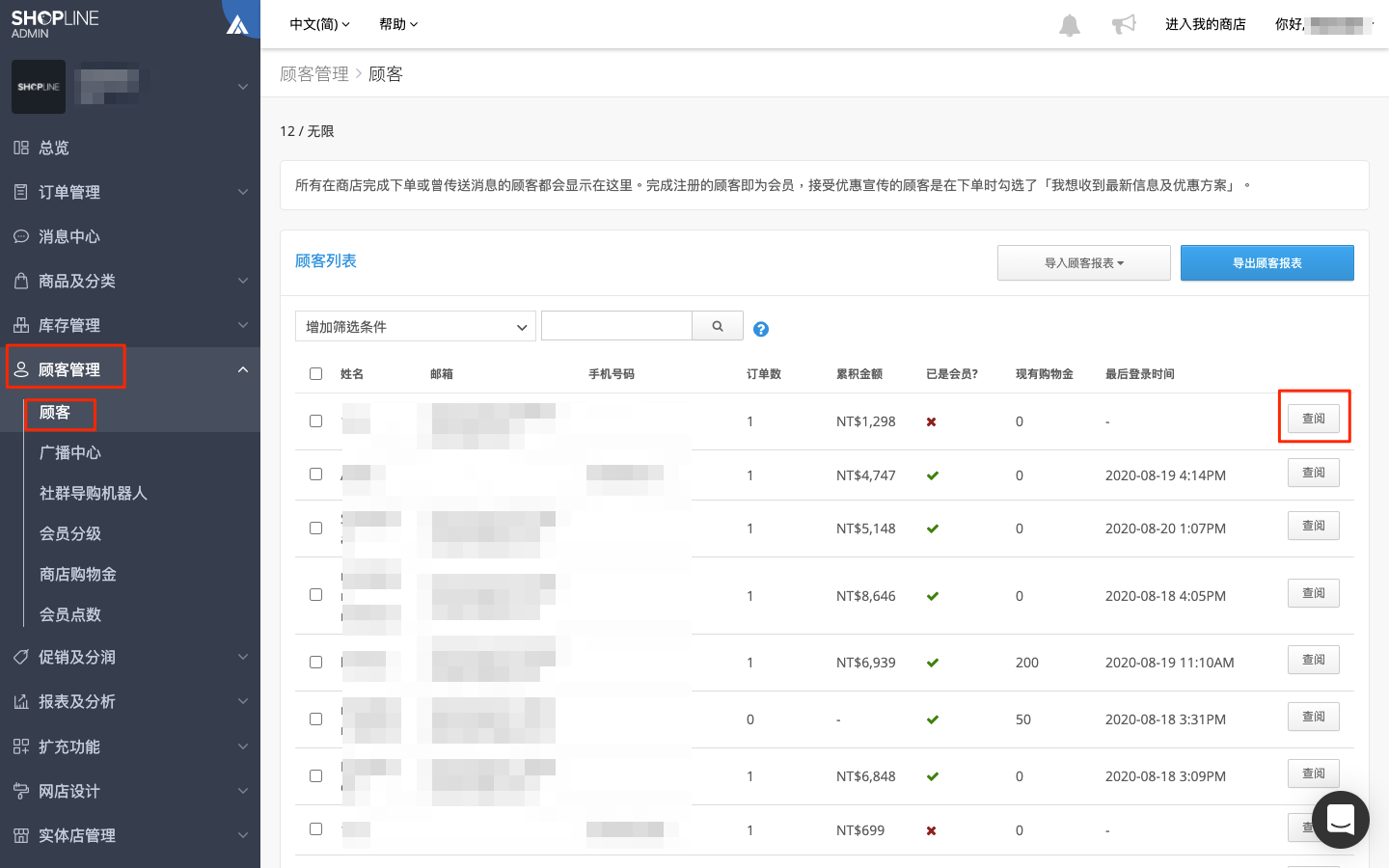Viewport: 1389px width, 868px height.
Task: Tick the select-all checkbox in table header
Action: [x=315, y=373]
